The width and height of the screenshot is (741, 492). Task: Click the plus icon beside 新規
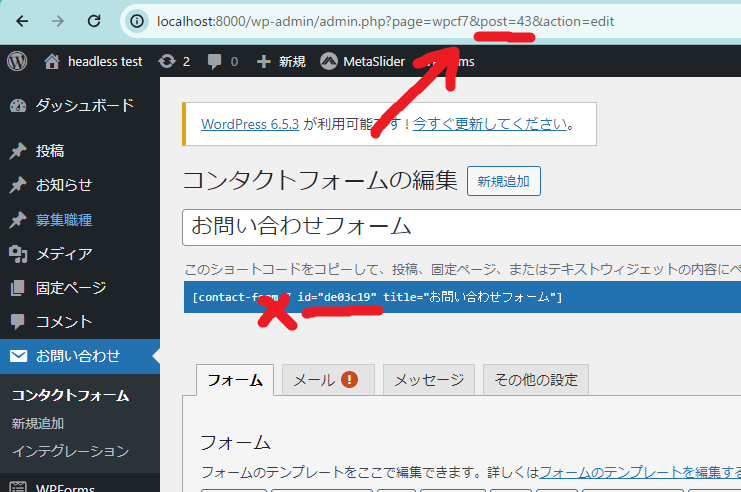[x=264, y=61]
